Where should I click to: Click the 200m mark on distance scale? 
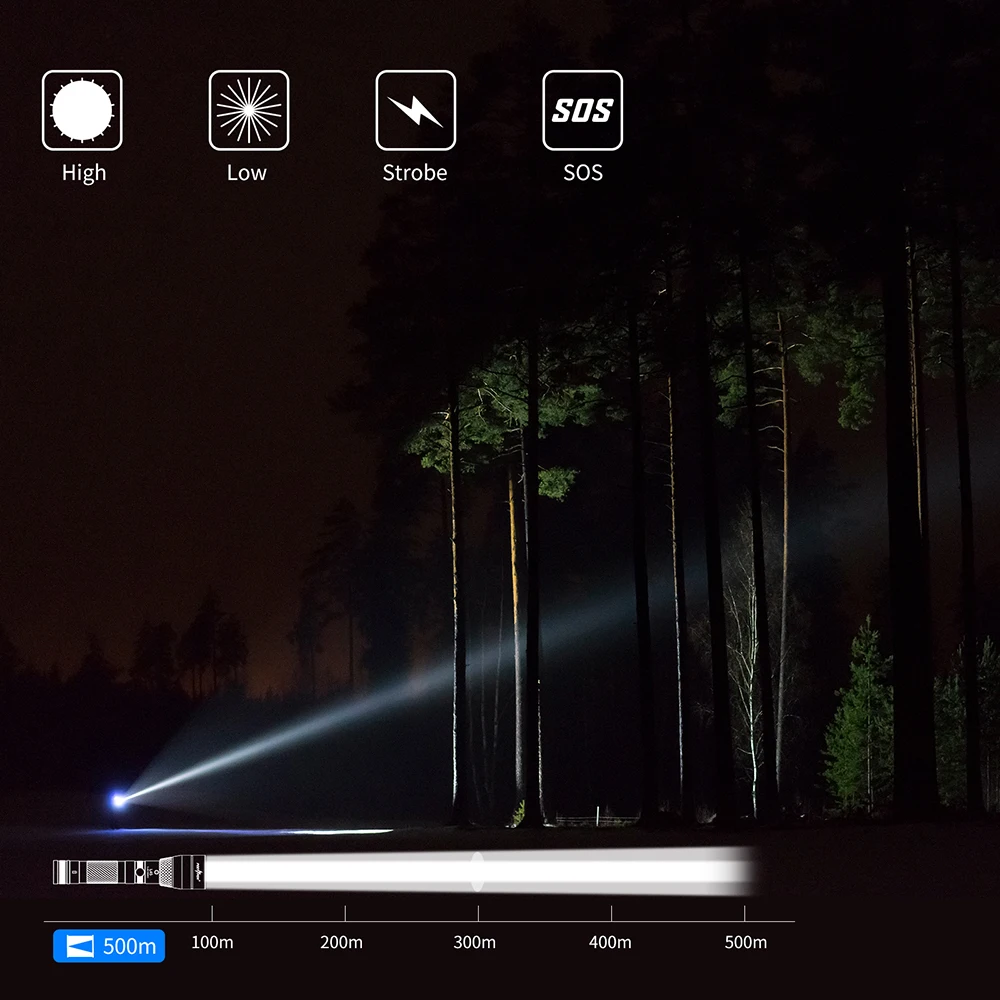341,942
